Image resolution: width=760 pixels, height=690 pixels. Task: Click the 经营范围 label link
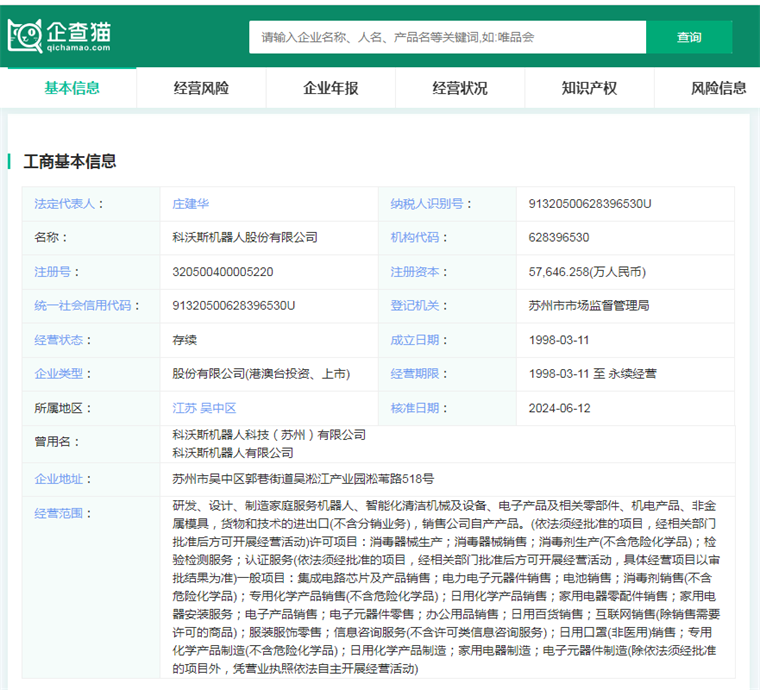[x=59, y=514]
